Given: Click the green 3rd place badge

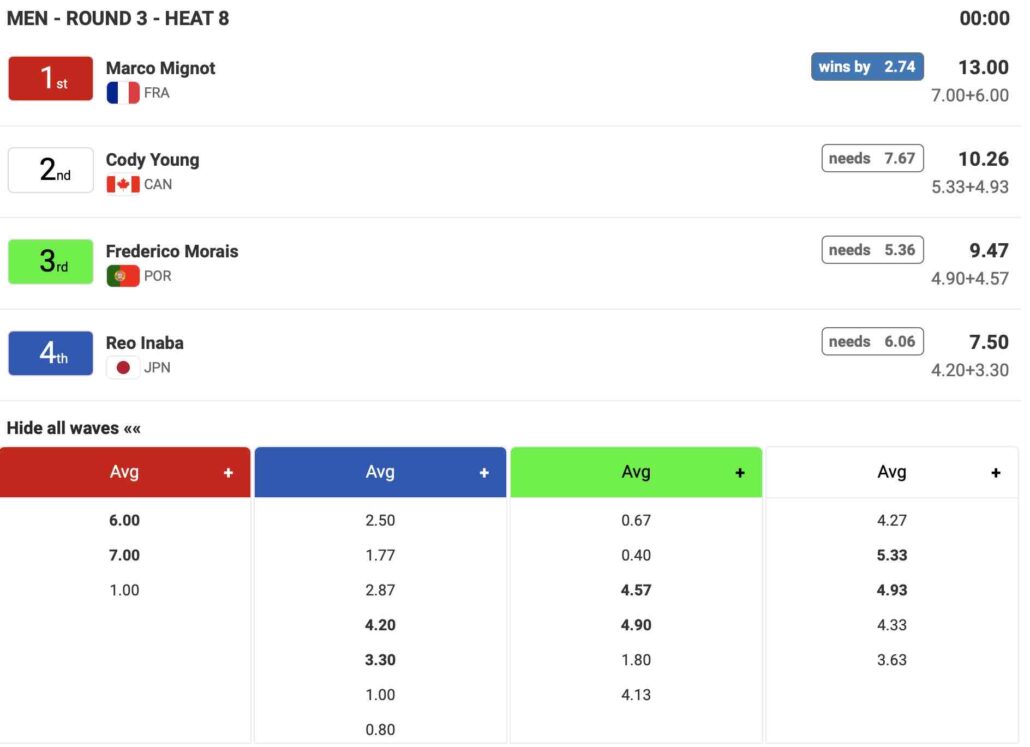Looking at the screenshot, I should coord(51,262).
